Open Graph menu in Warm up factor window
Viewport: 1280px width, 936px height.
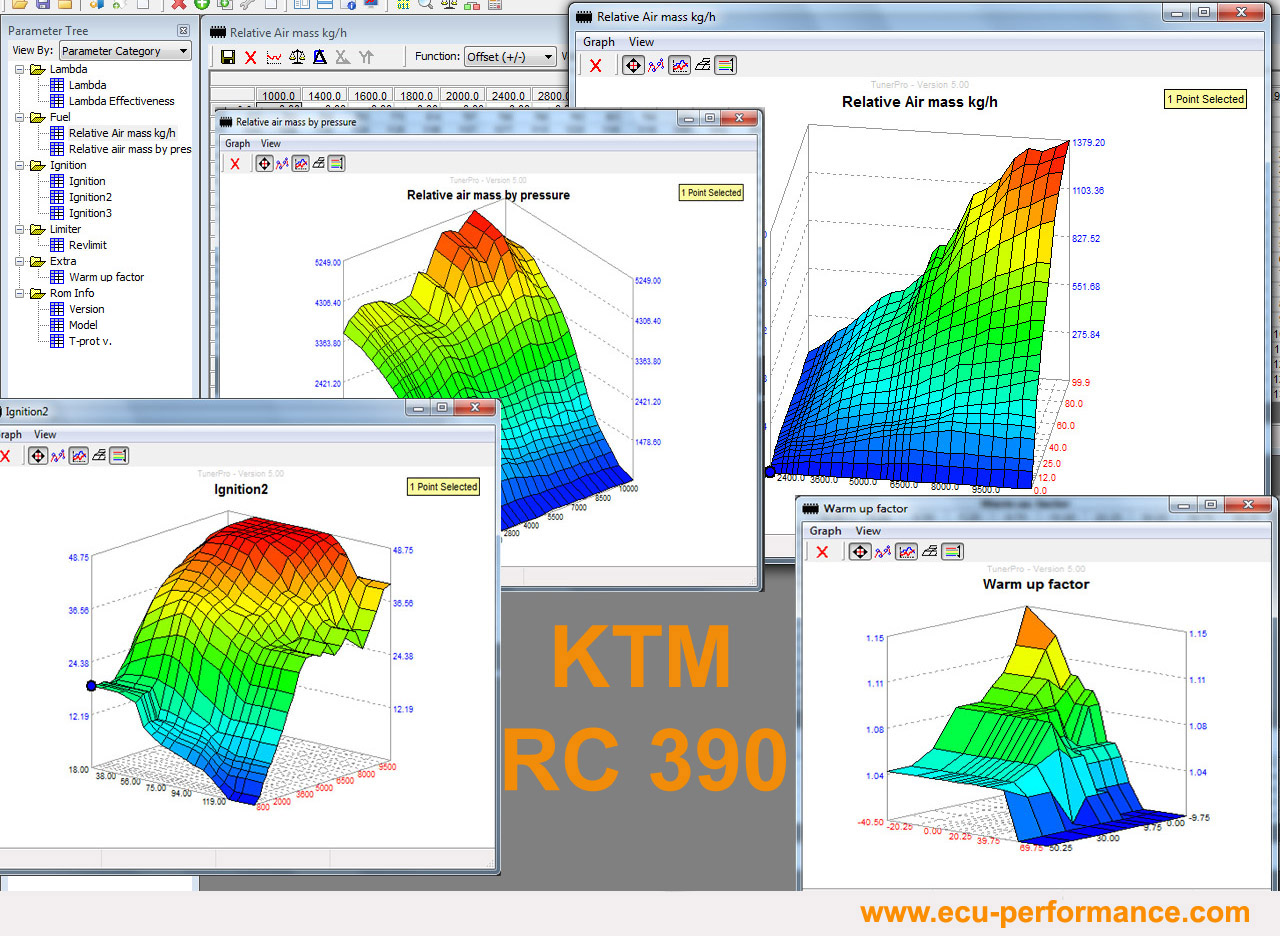pos(825,531)
